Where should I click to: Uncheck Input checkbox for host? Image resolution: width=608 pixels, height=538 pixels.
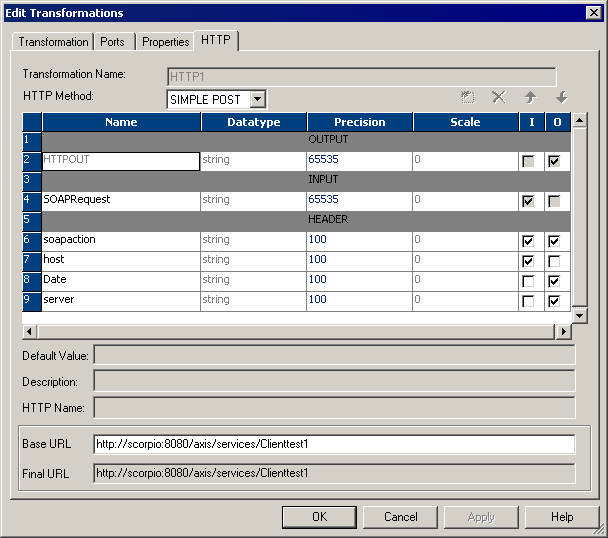(528, 261)
